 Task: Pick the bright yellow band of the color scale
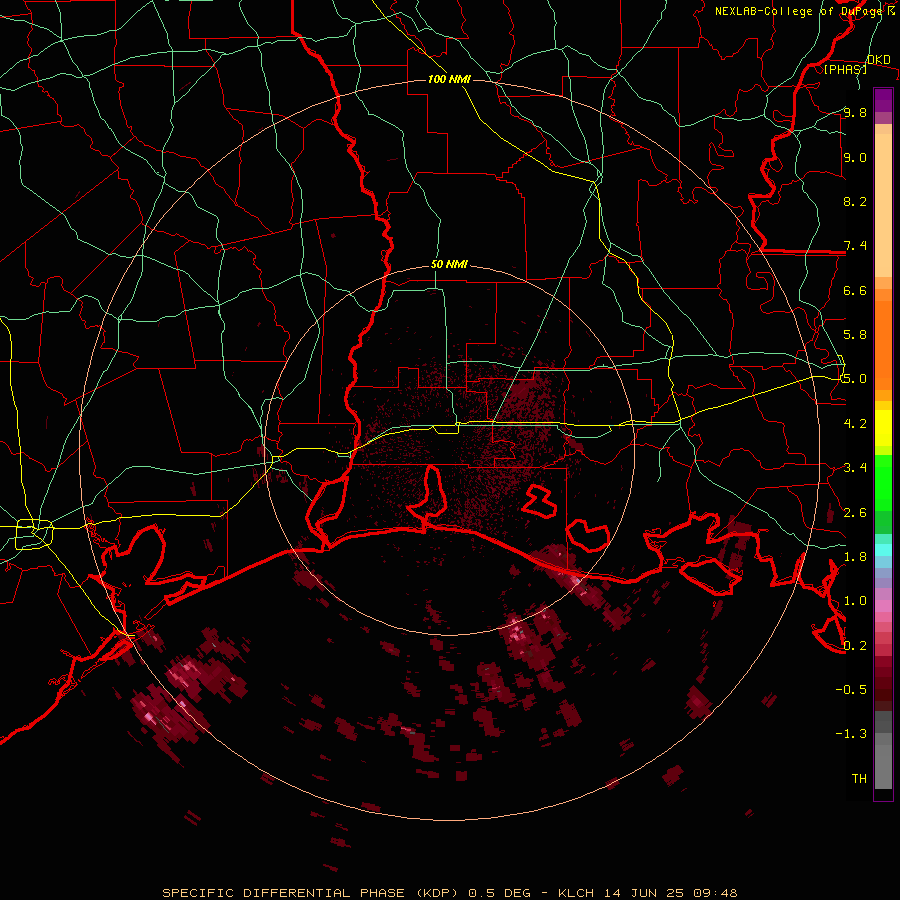pos(883,428)
